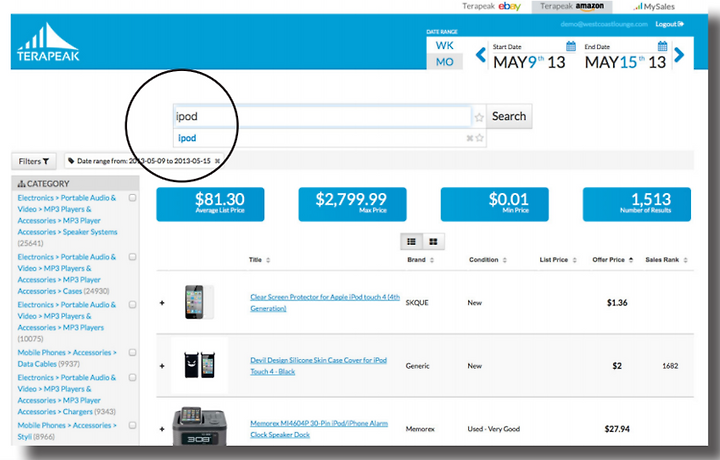The height and width of the screenshot is (460, 720).
Task: Open Data Cables category link
Action: point(67,358)
